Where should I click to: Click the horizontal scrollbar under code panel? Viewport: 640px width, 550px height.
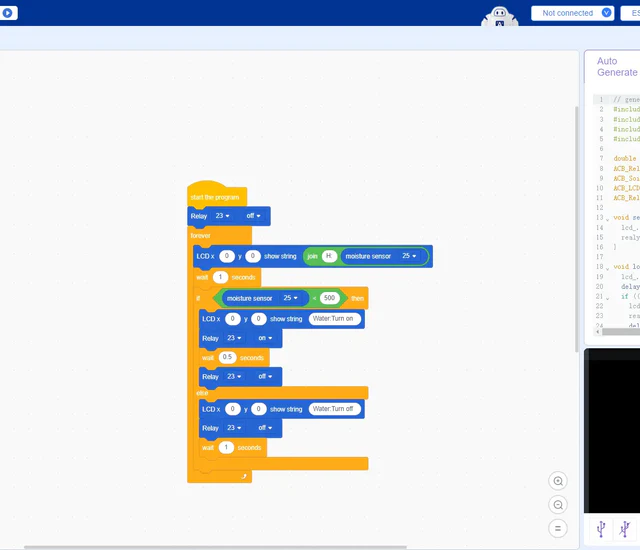coord(612,332)
